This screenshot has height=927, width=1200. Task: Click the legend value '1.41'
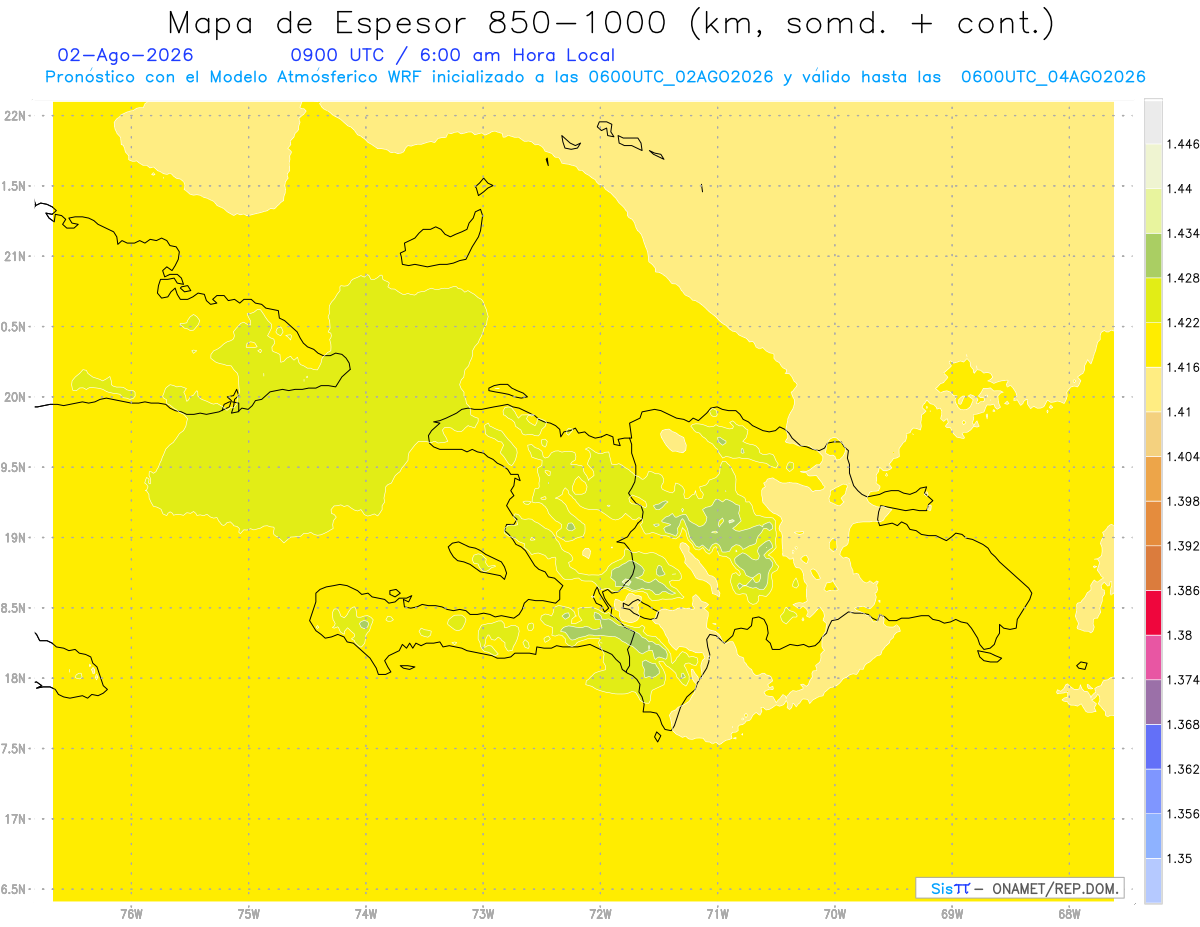click(1179, 412)
